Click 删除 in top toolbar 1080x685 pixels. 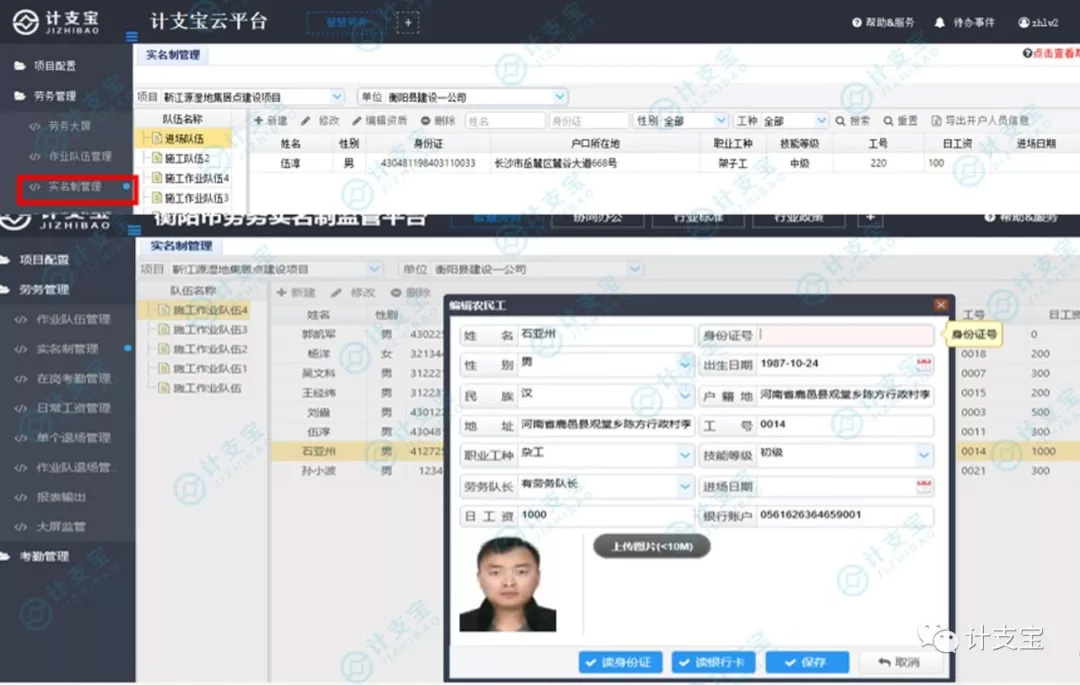tap(438, 120)
